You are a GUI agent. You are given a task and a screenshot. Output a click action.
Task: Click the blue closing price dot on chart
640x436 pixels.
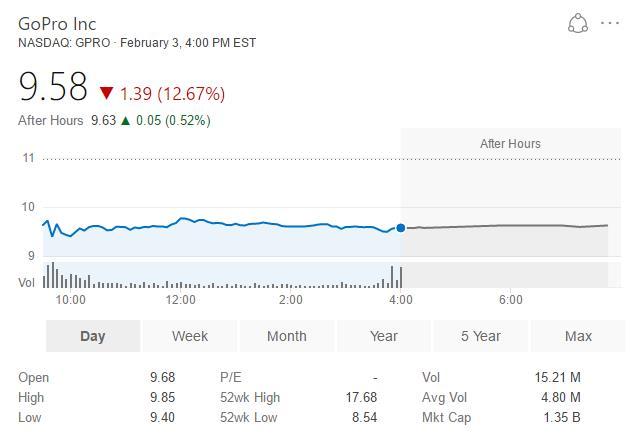401,228
